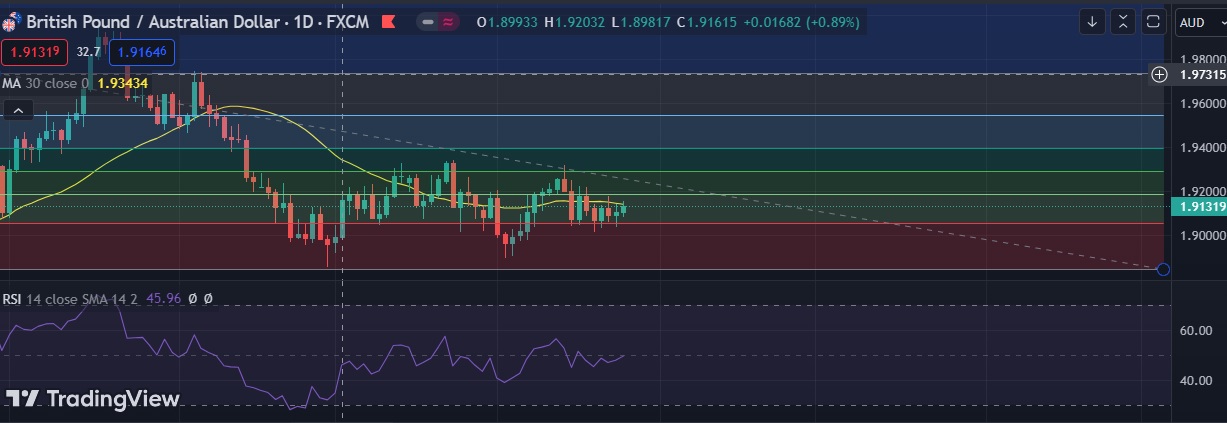The width and height of the screenshot is (1227, 423).
Task: Click the 1.98000 price scale label
Action: [1202, 59]
